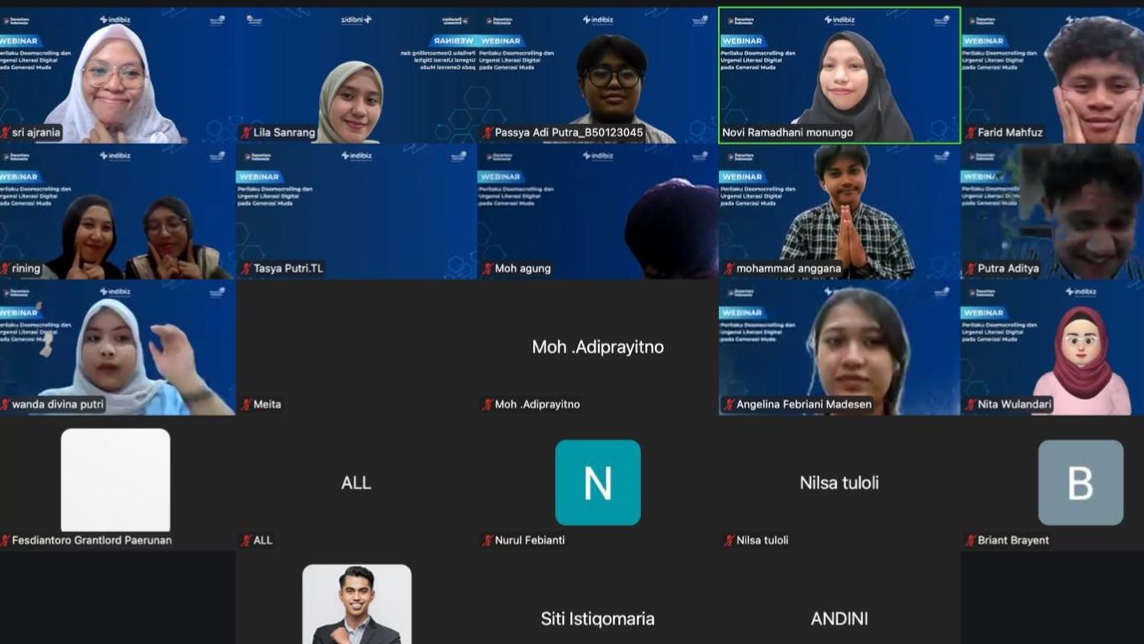Click muted mic icon next to Briant Brayent
This screenshot has height=644, width=1144.
click(970, 541)
